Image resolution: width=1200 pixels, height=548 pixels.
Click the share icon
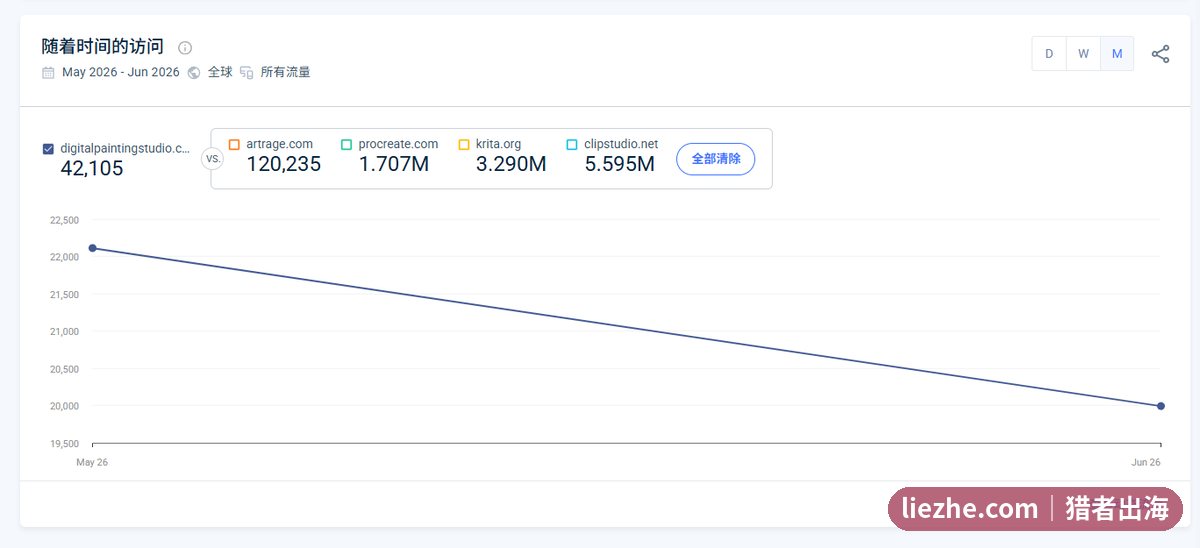(1160, 54)
